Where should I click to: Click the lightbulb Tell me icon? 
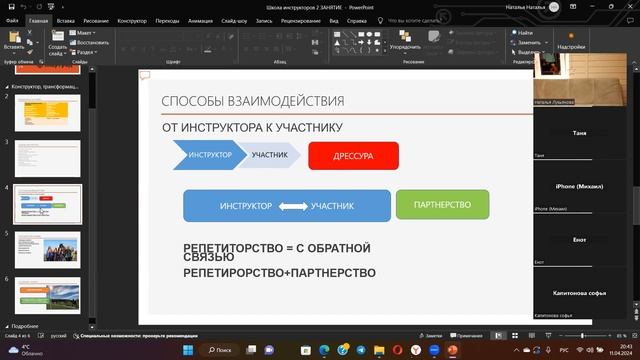click(x=380, y=20)
